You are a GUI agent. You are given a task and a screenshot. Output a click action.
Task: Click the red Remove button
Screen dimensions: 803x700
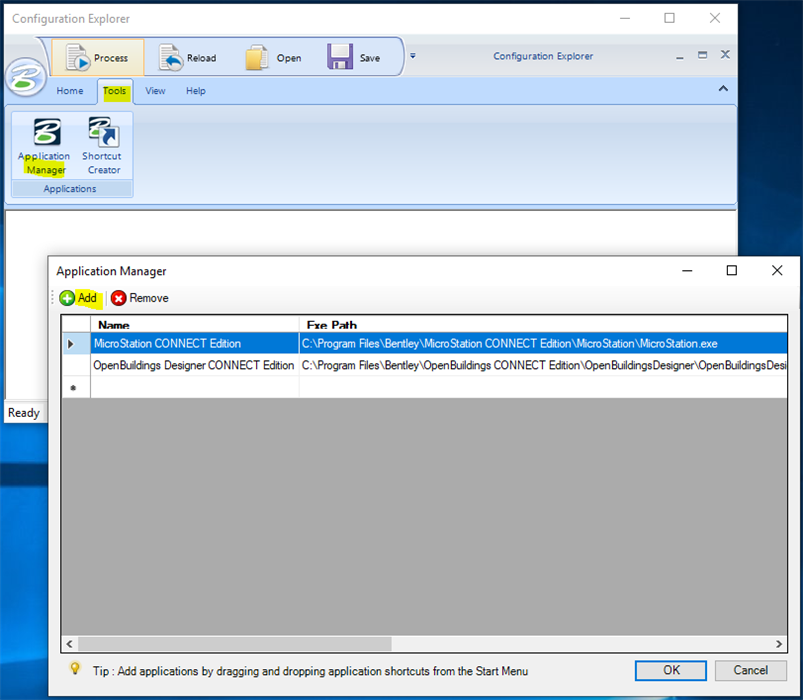click(140, 298)
